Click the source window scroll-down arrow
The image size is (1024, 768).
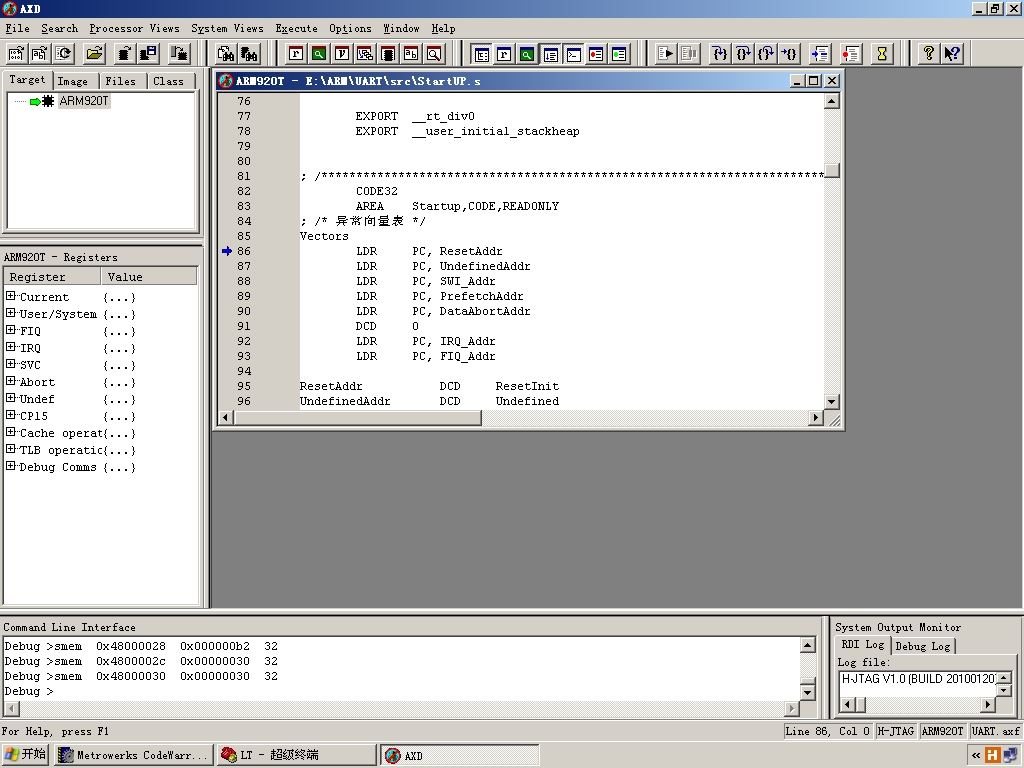pyautogui.click(x=831, y=402)
